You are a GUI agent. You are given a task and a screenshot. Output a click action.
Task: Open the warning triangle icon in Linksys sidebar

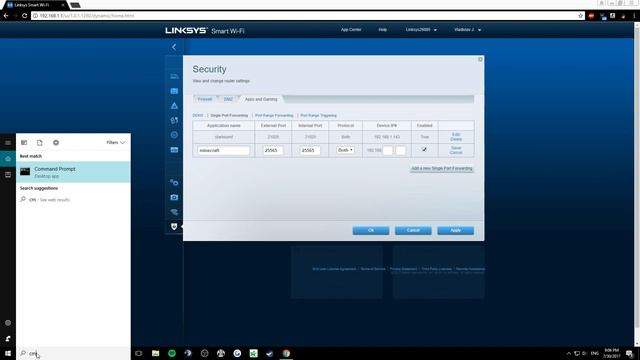coord(174,106)
